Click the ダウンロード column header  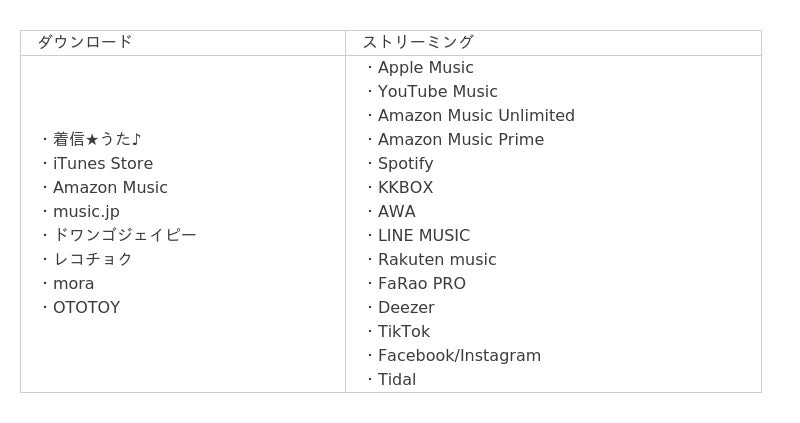pos(85,42)
